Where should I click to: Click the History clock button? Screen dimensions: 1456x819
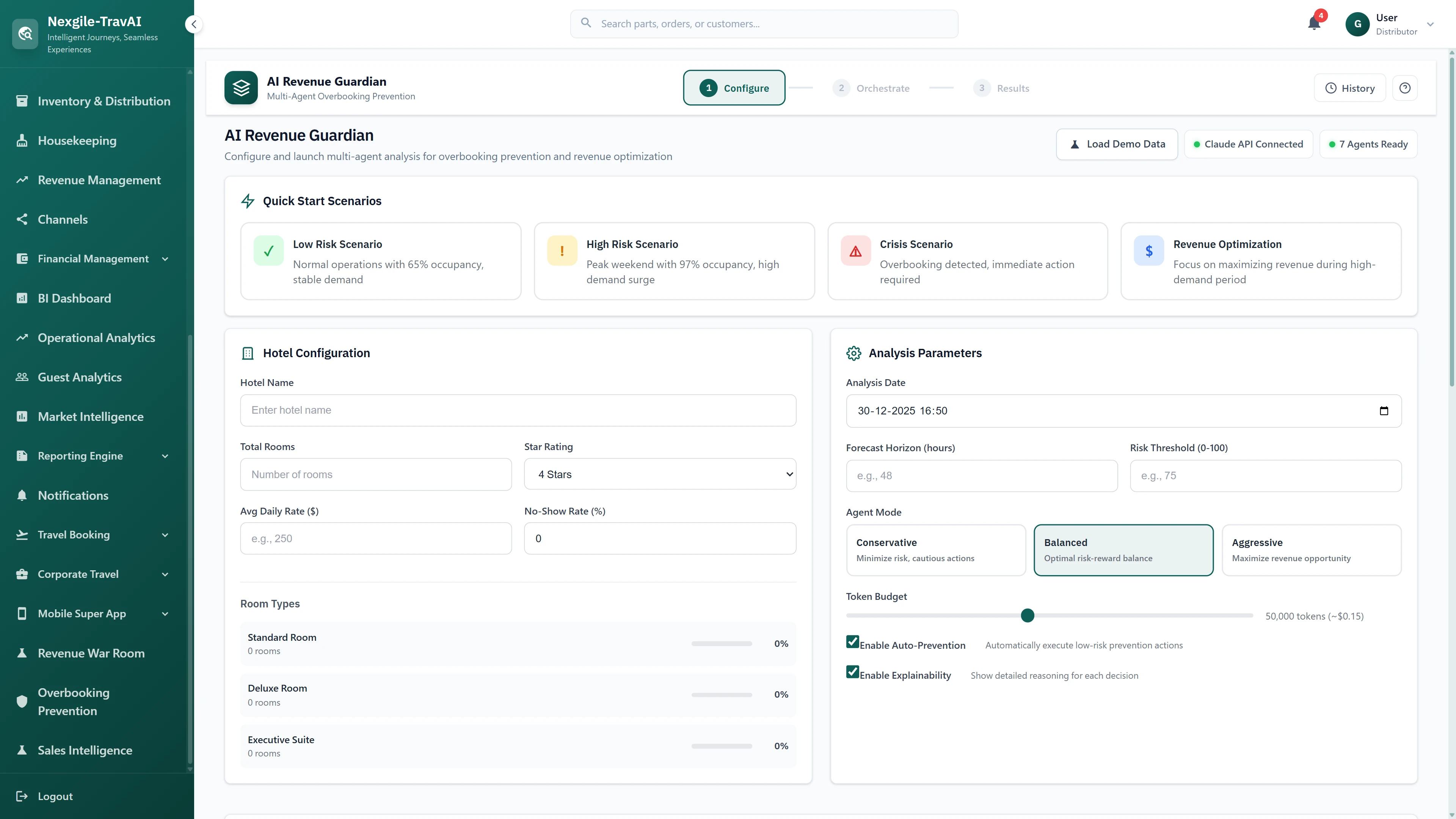[1350, 88]
